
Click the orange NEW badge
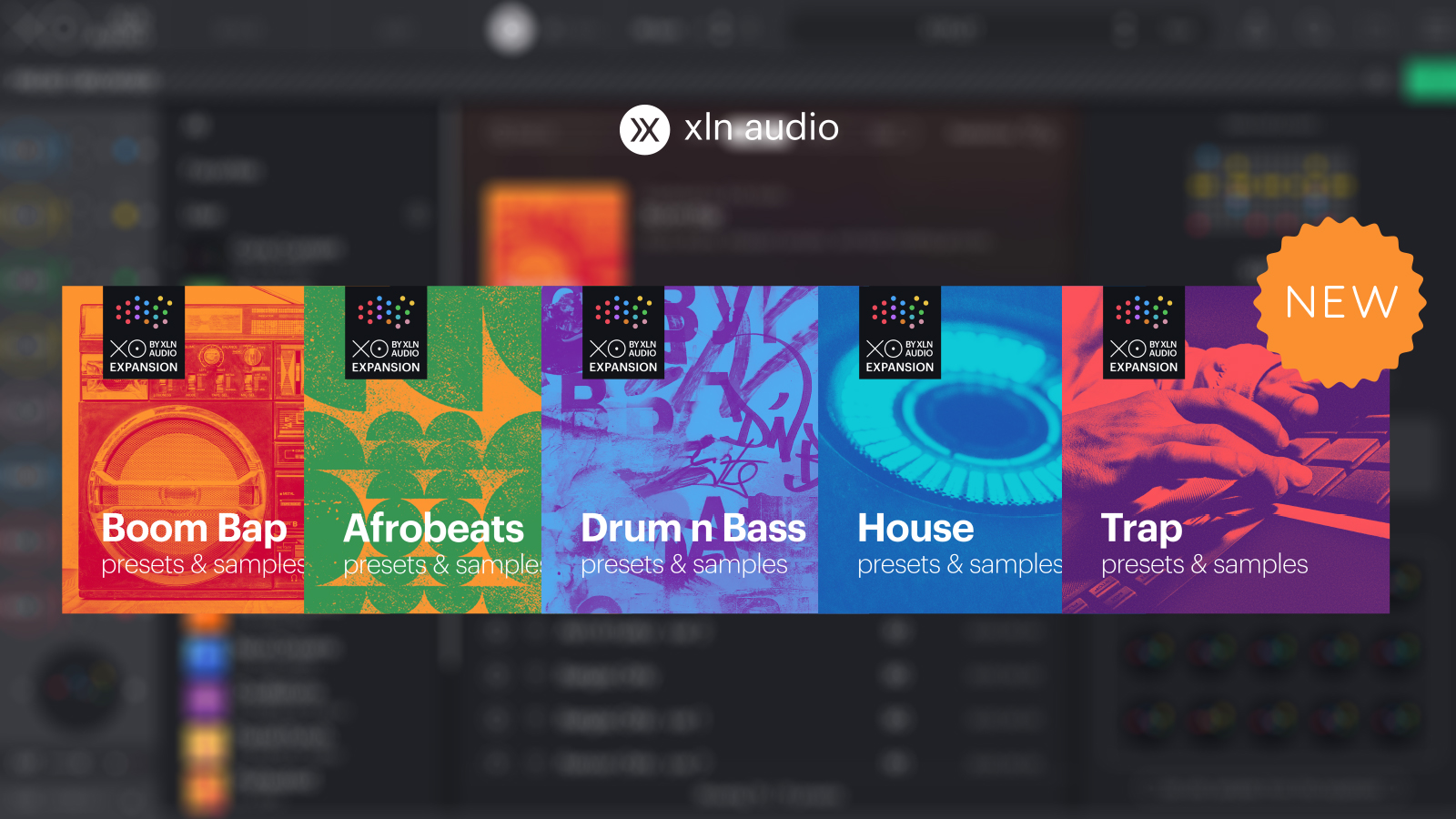(1340, 302)
